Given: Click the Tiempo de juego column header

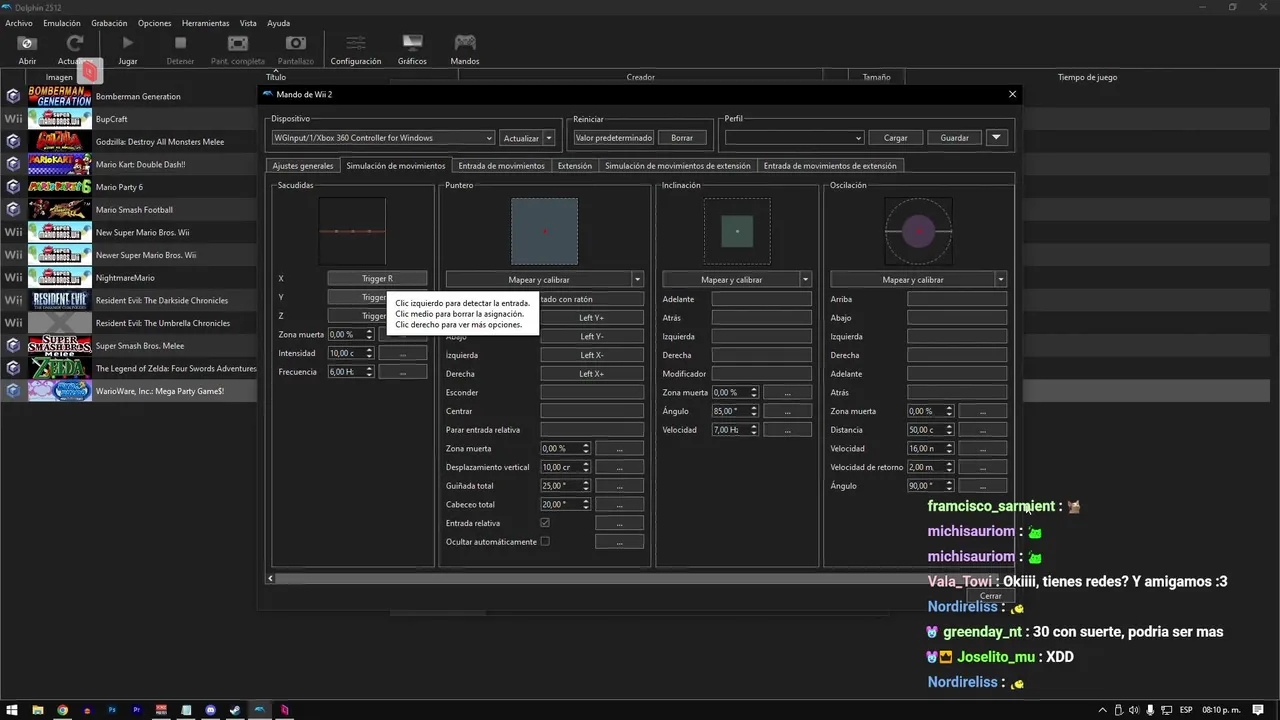Looking at the screenshot, I should pos(1087,77).
